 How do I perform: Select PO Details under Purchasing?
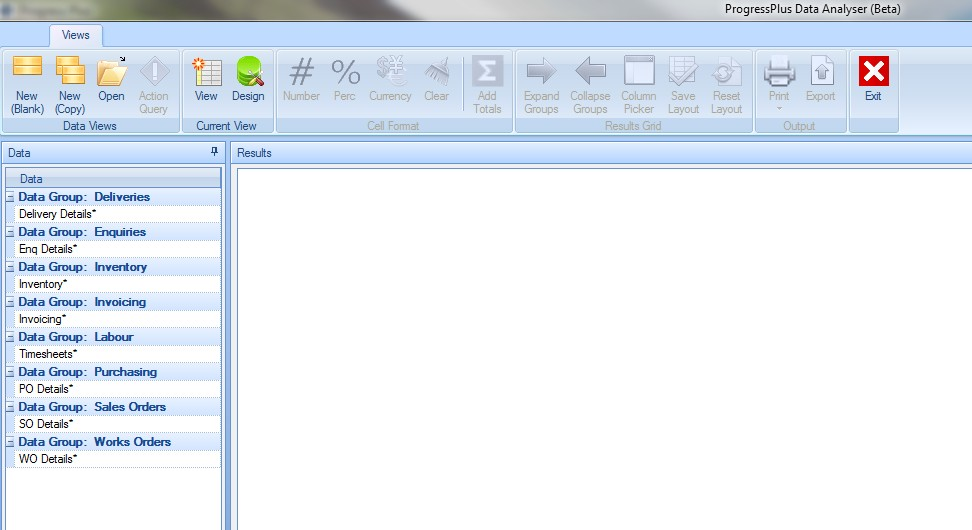[x=46, y=389]
